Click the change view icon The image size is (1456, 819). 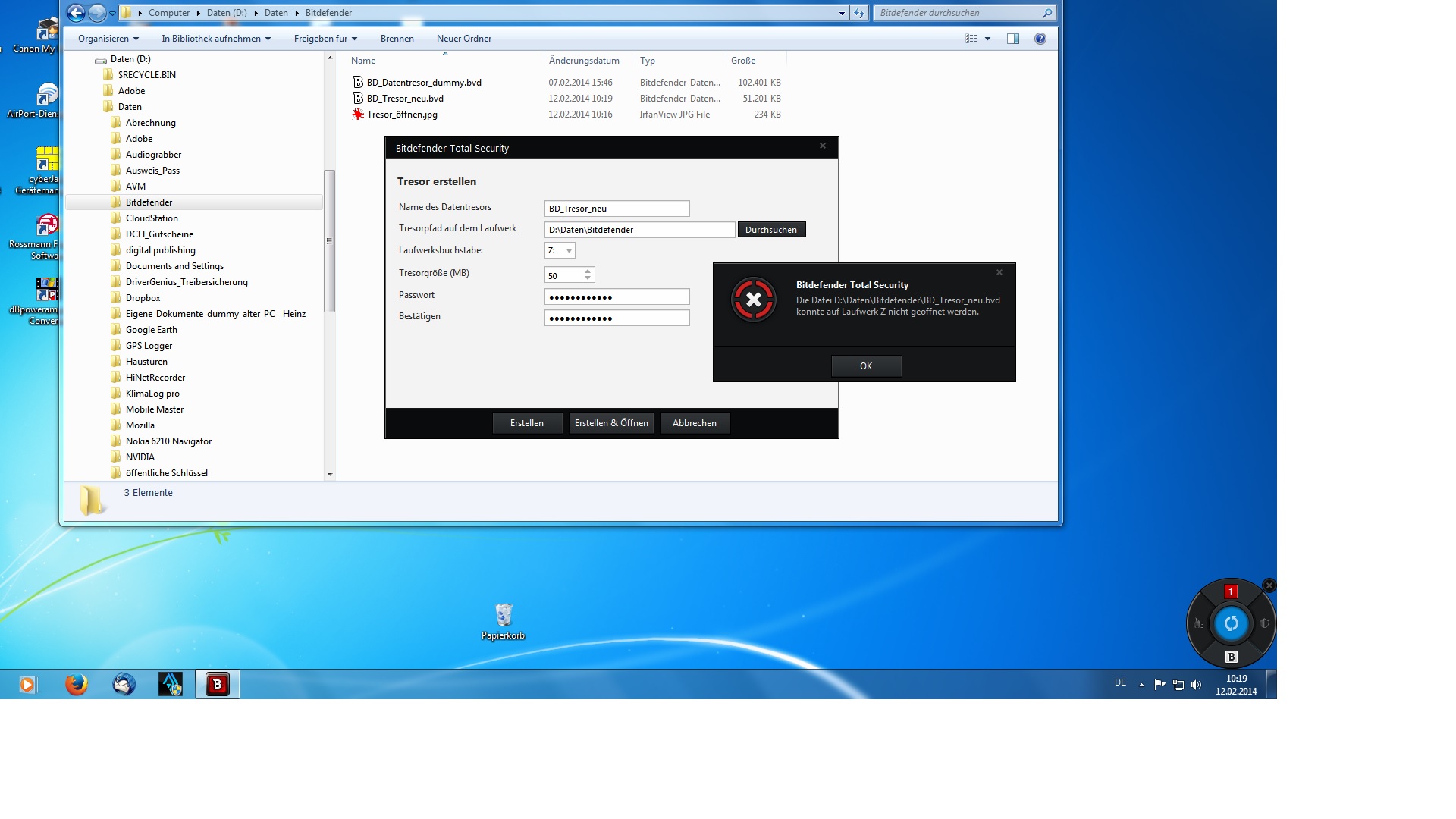click(x=971, y=39)
